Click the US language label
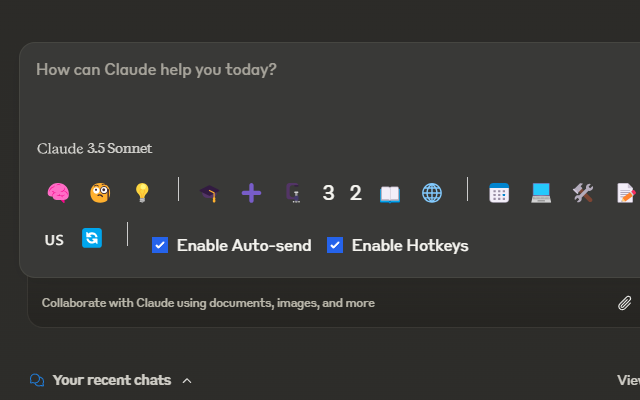The width and height of the screenshot is (640, 400). tap(54, 240)
